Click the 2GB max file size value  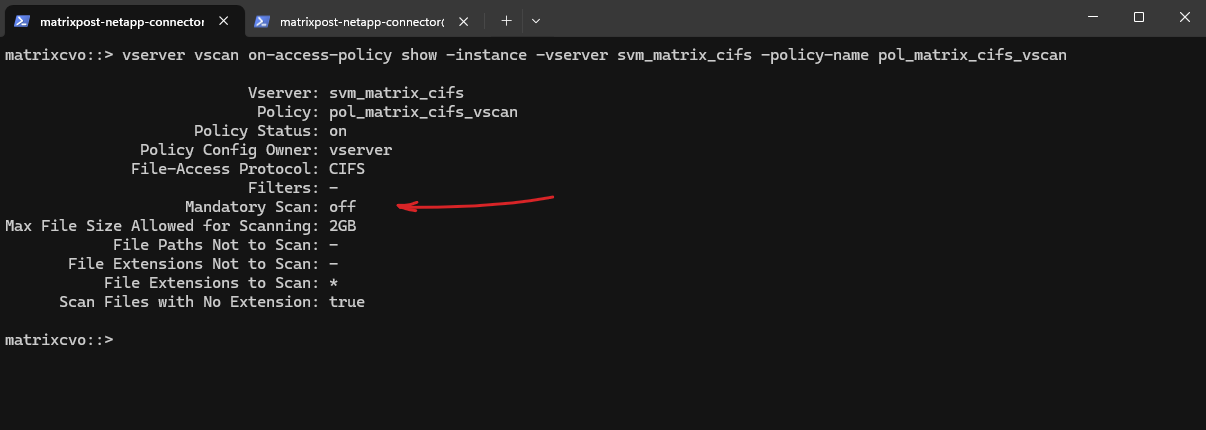click(342, 226)
